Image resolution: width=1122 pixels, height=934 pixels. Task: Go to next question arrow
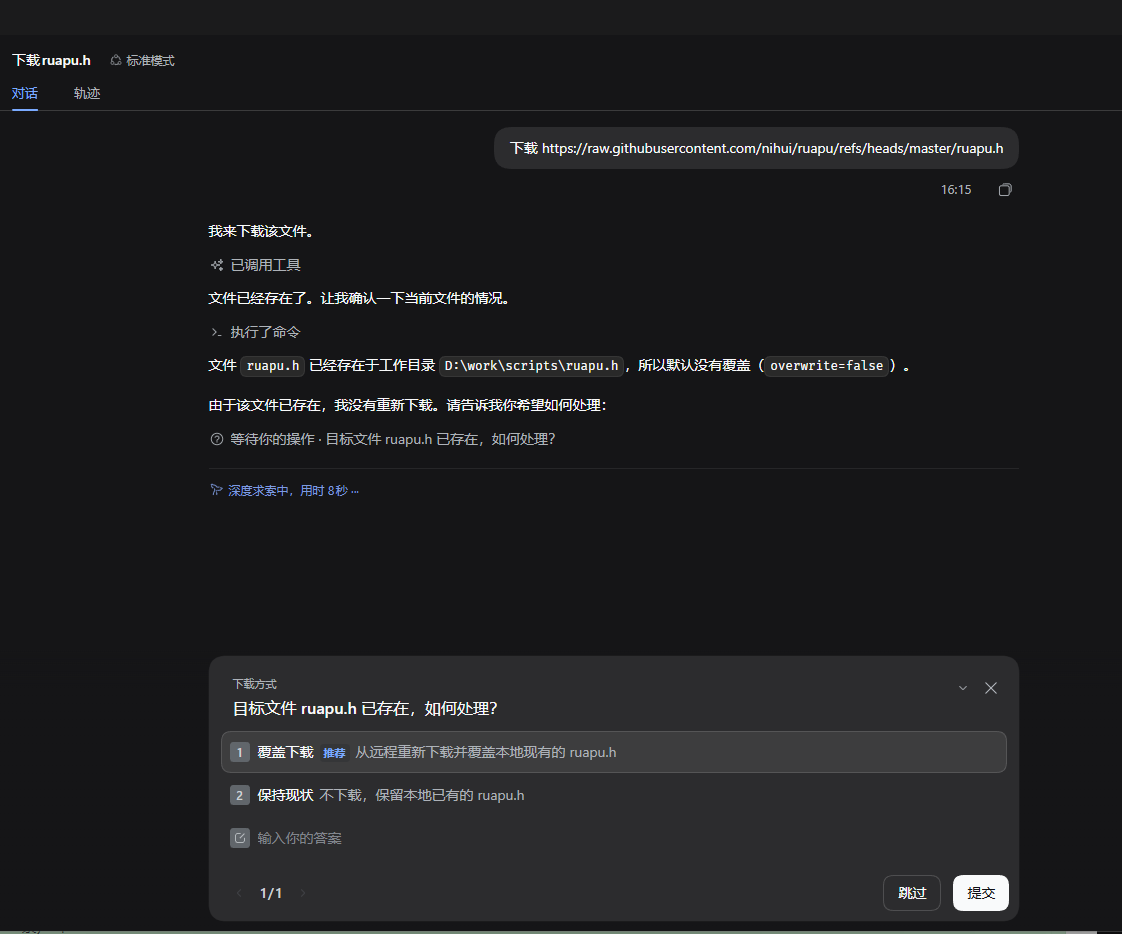click(x=303, y=893)
